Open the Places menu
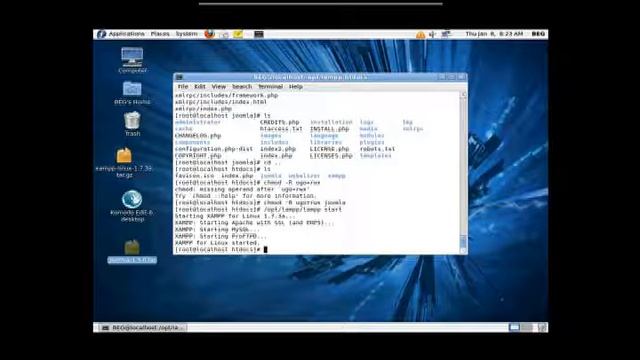This screenshot has height=360, width=640. tap(160, 34)
